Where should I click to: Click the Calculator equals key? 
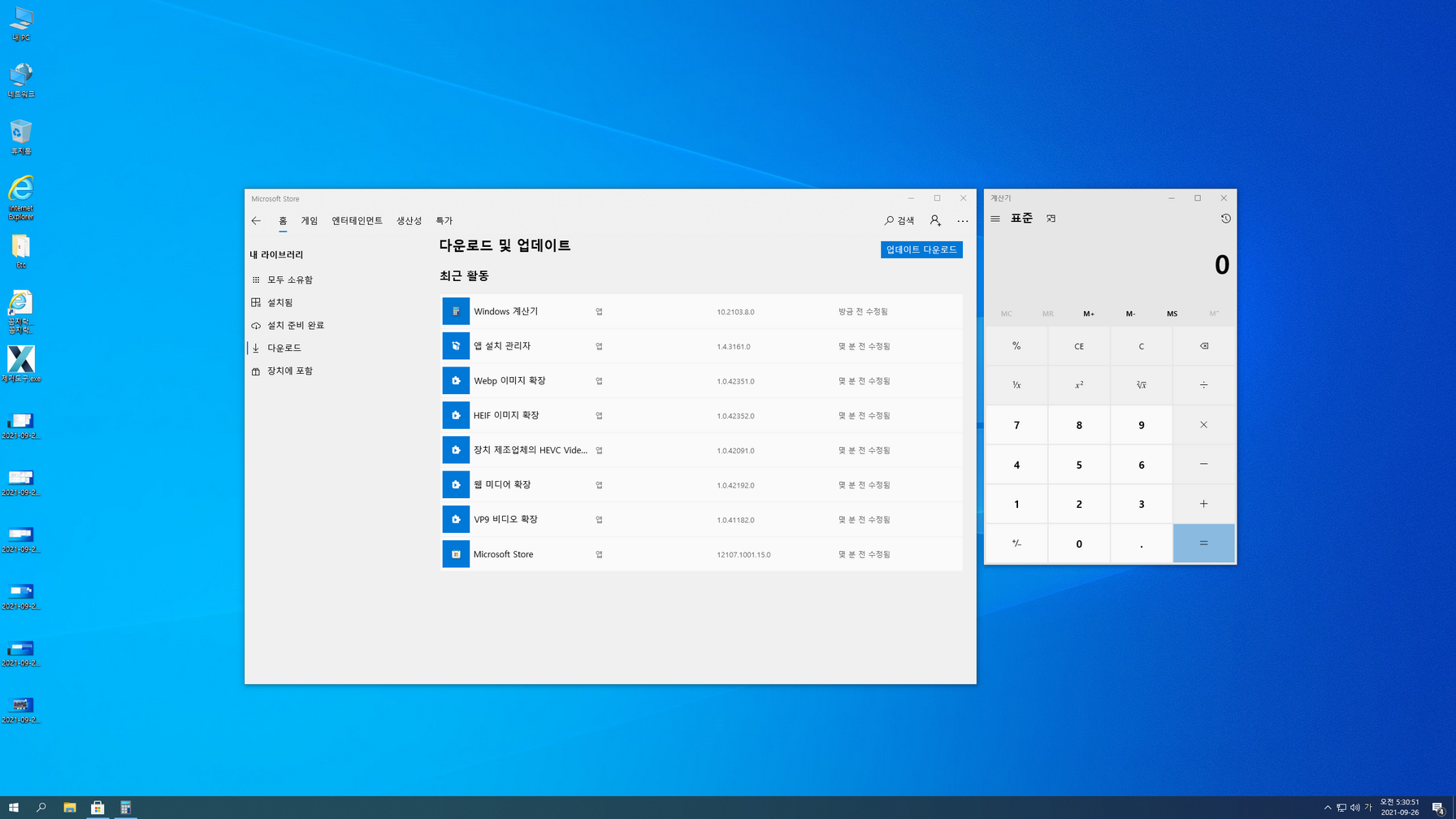(1203, 544)
